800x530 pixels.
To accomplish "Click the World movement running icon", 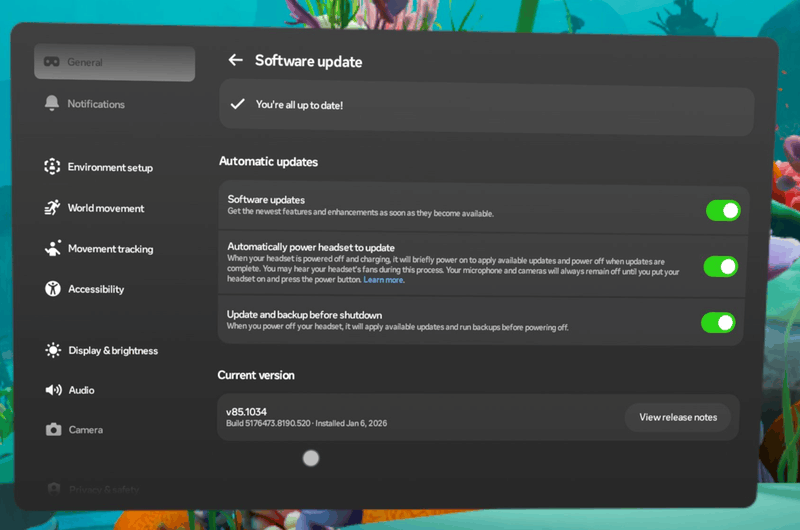I will 52,207.
